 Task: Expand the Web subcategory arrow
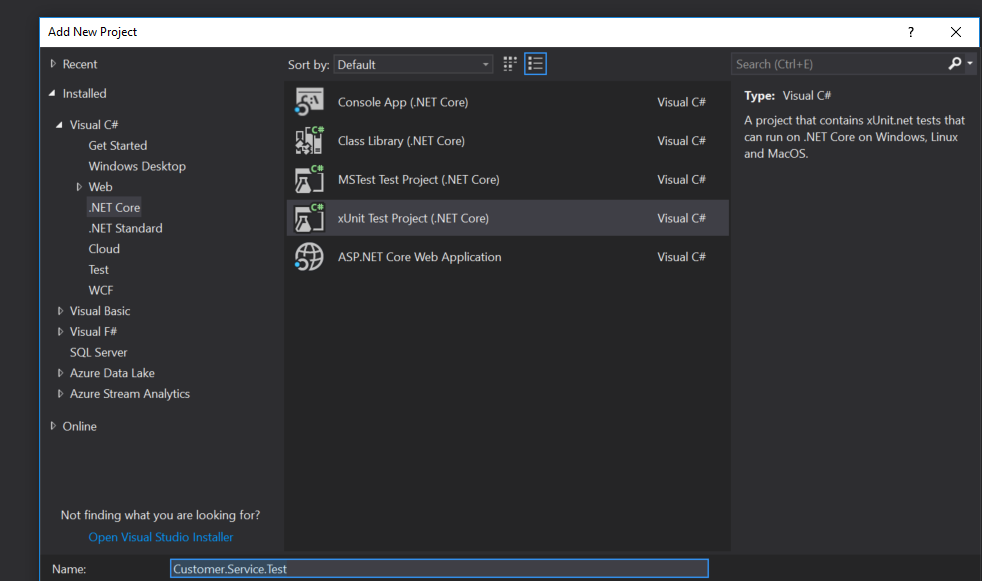[79, 187]
